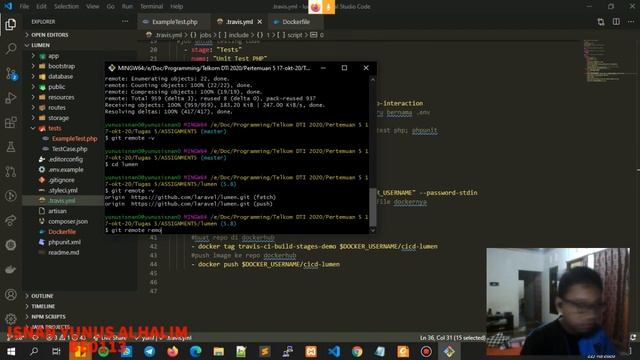This screenshot has height=360, width=640.
Task: Open File Explorer from the taskbar
Action: pos(218,351)
